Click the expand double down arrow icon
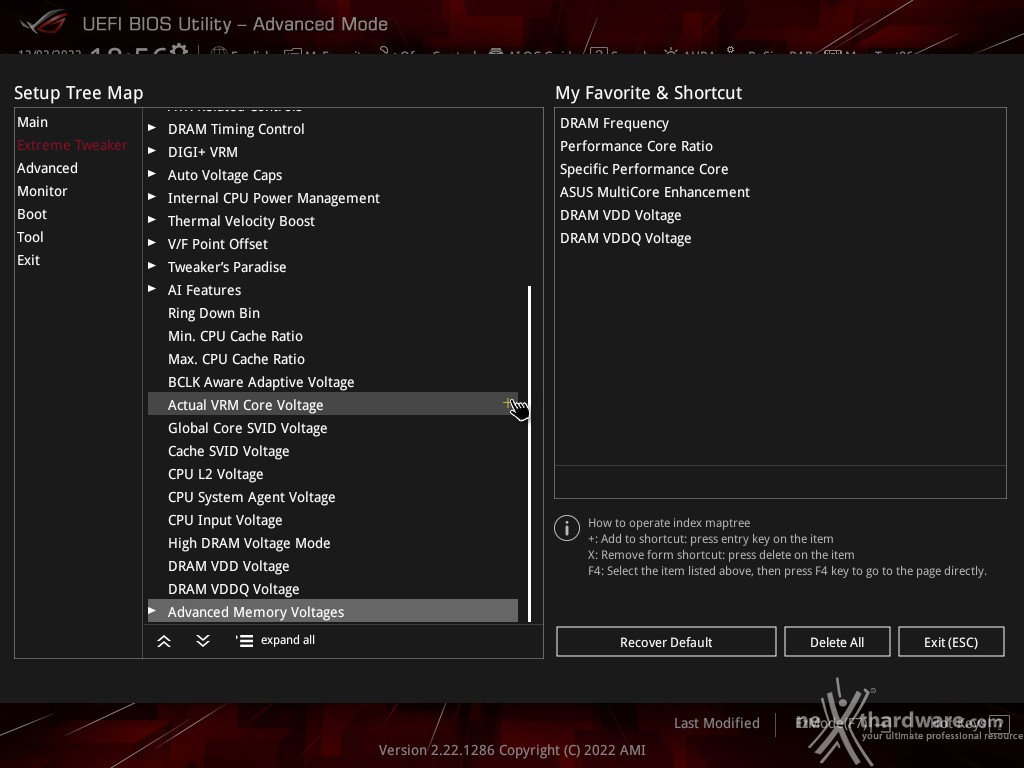Image resolution: width=1024 pixels, height=768 pixels. pyautogui.click(x=203, y=641)
